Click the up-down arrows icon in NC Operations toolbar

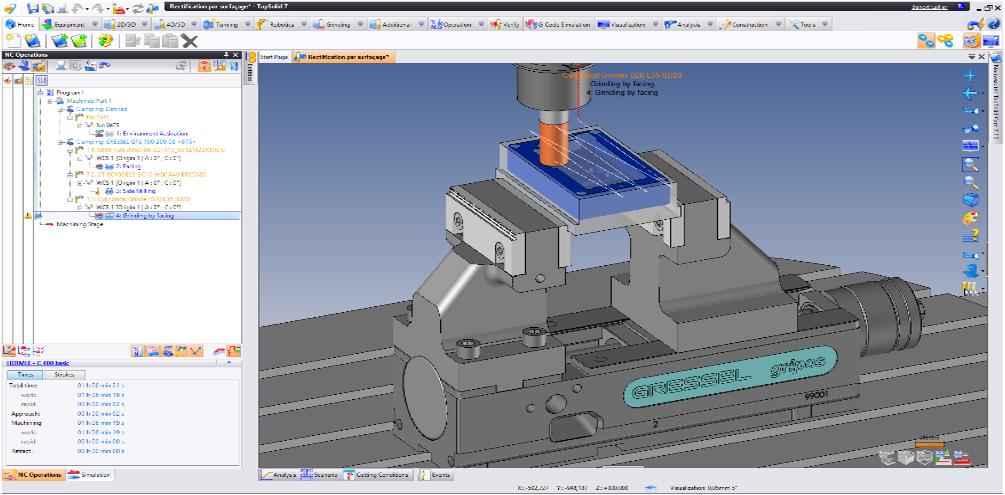point(233,65)
